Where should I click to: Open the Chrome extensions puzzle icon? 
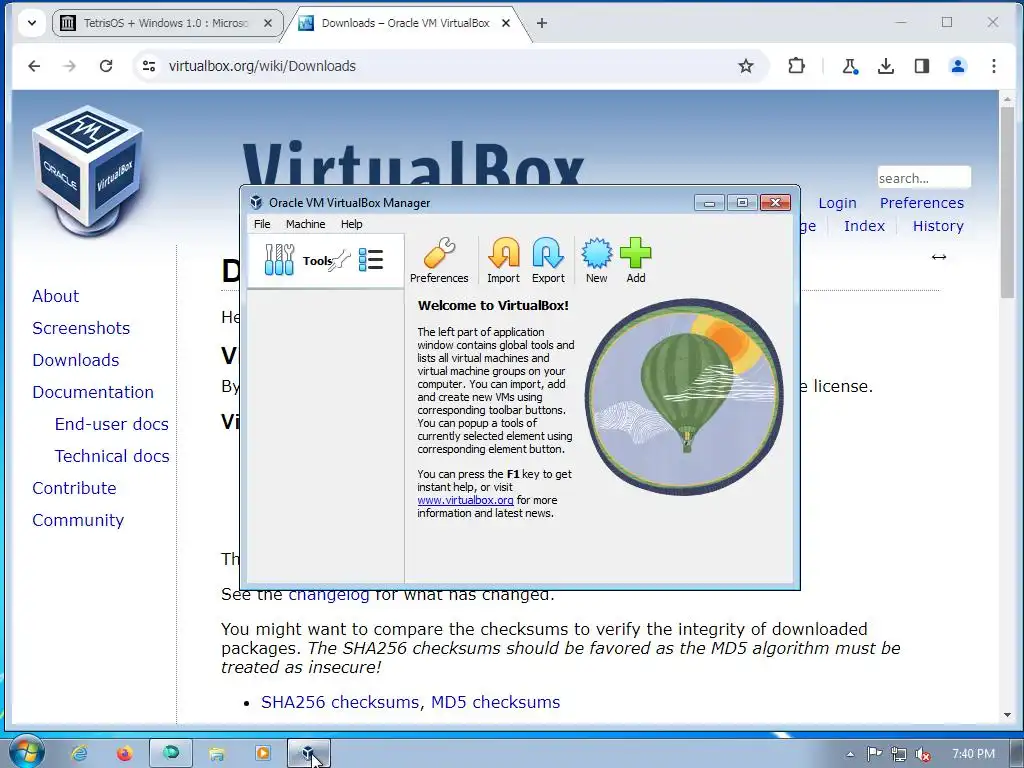796,66
